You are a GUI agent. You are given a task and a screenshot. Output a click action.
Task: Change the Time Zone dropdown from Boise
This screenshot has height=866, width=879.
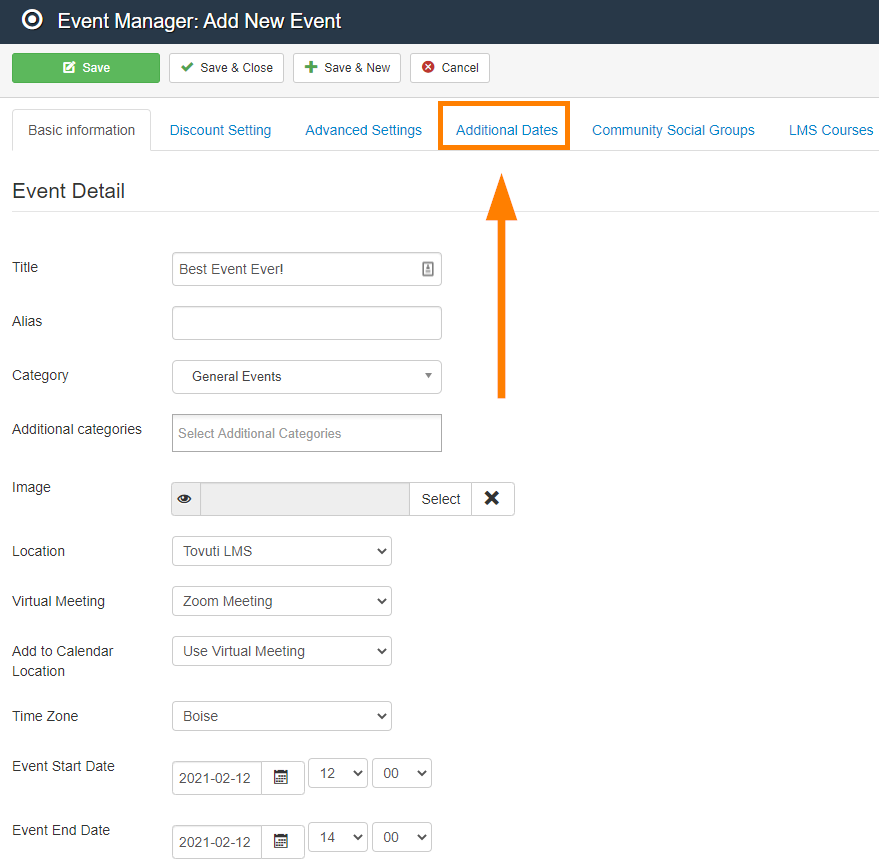pos(281,716)
